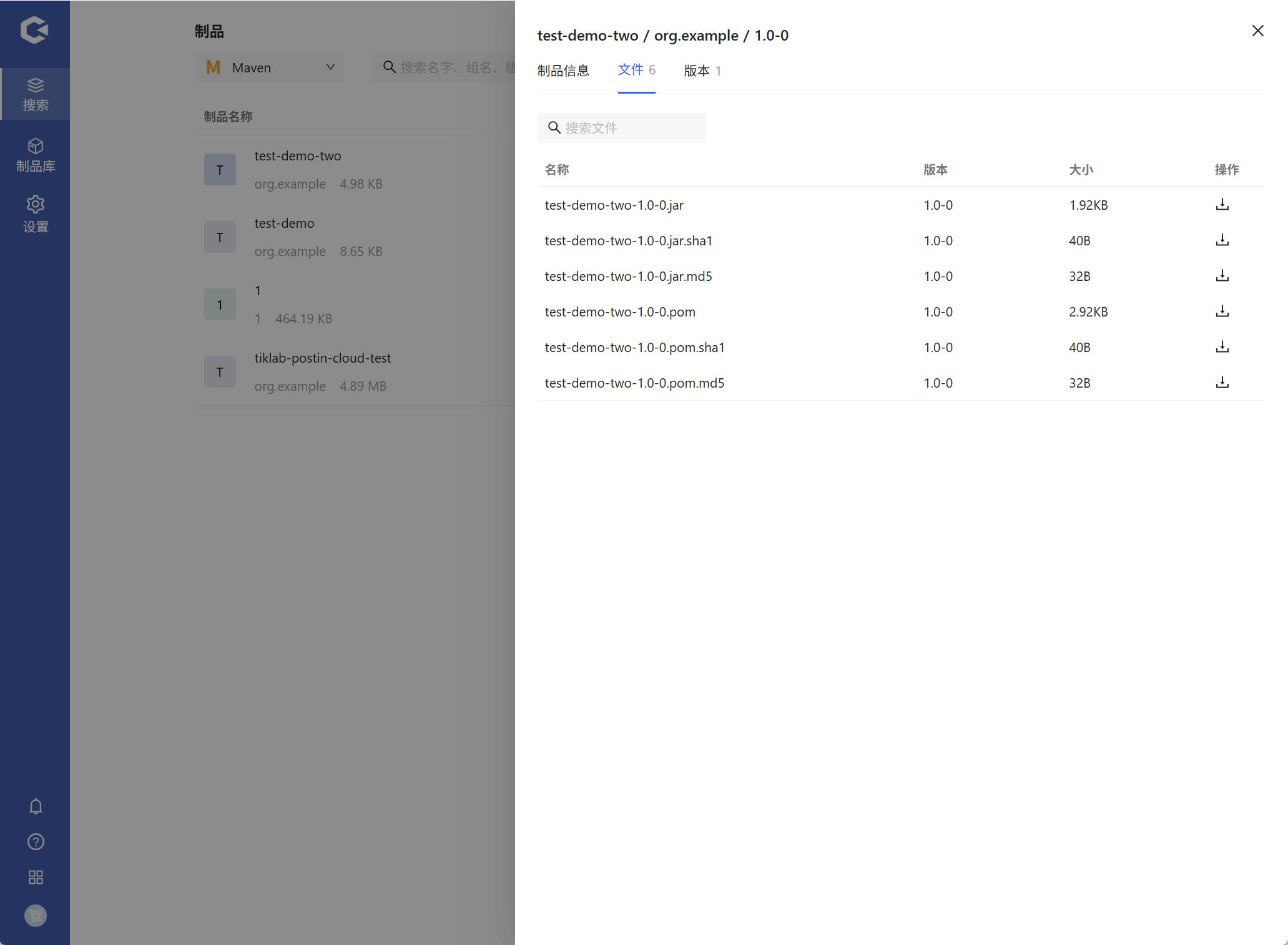Close the artifact detail drawer

click(1257, 31)
